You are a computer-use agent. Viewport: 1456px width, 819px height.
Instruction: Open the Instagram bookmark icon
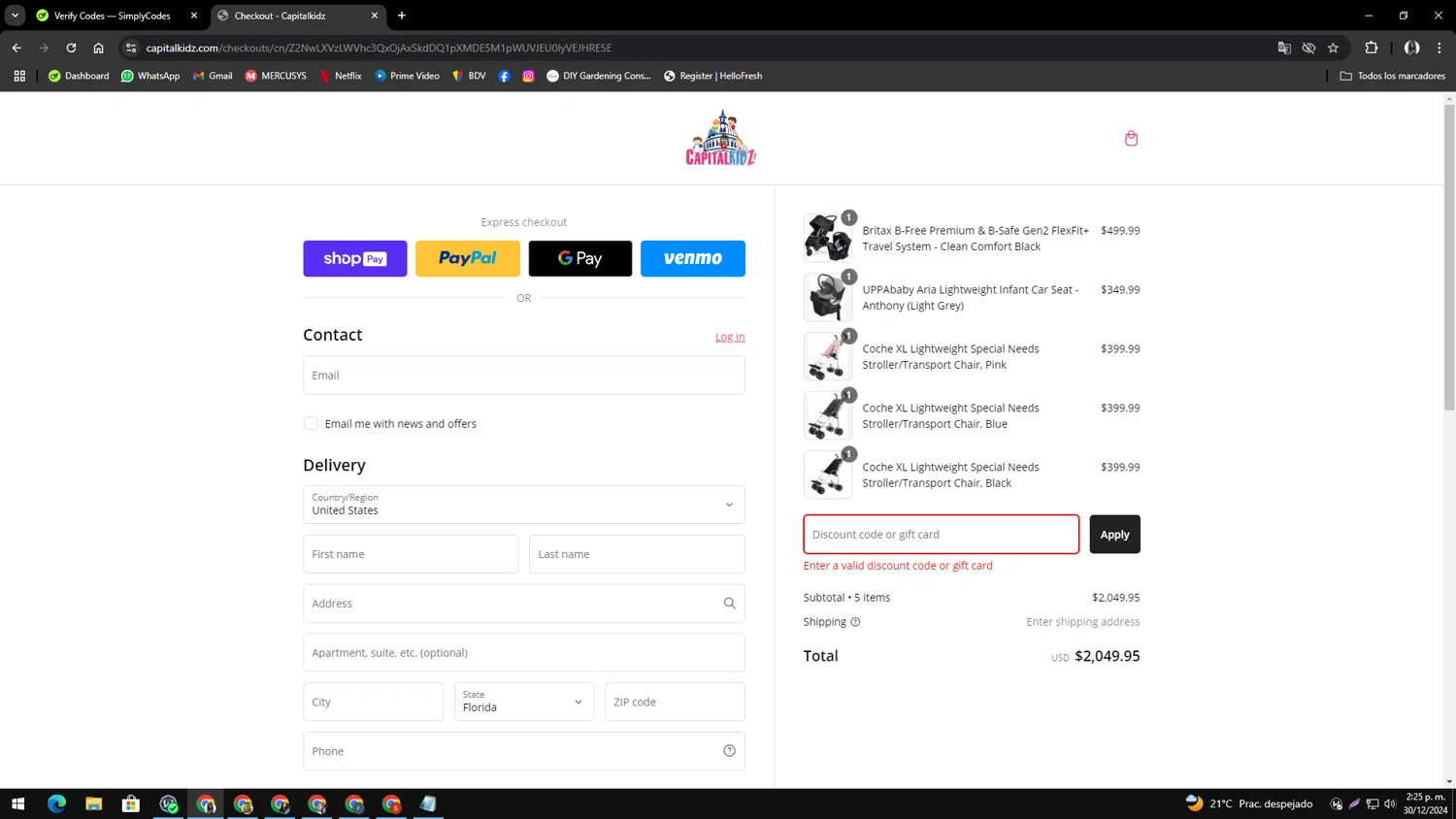pyautogui.click(x=528, y=76)
